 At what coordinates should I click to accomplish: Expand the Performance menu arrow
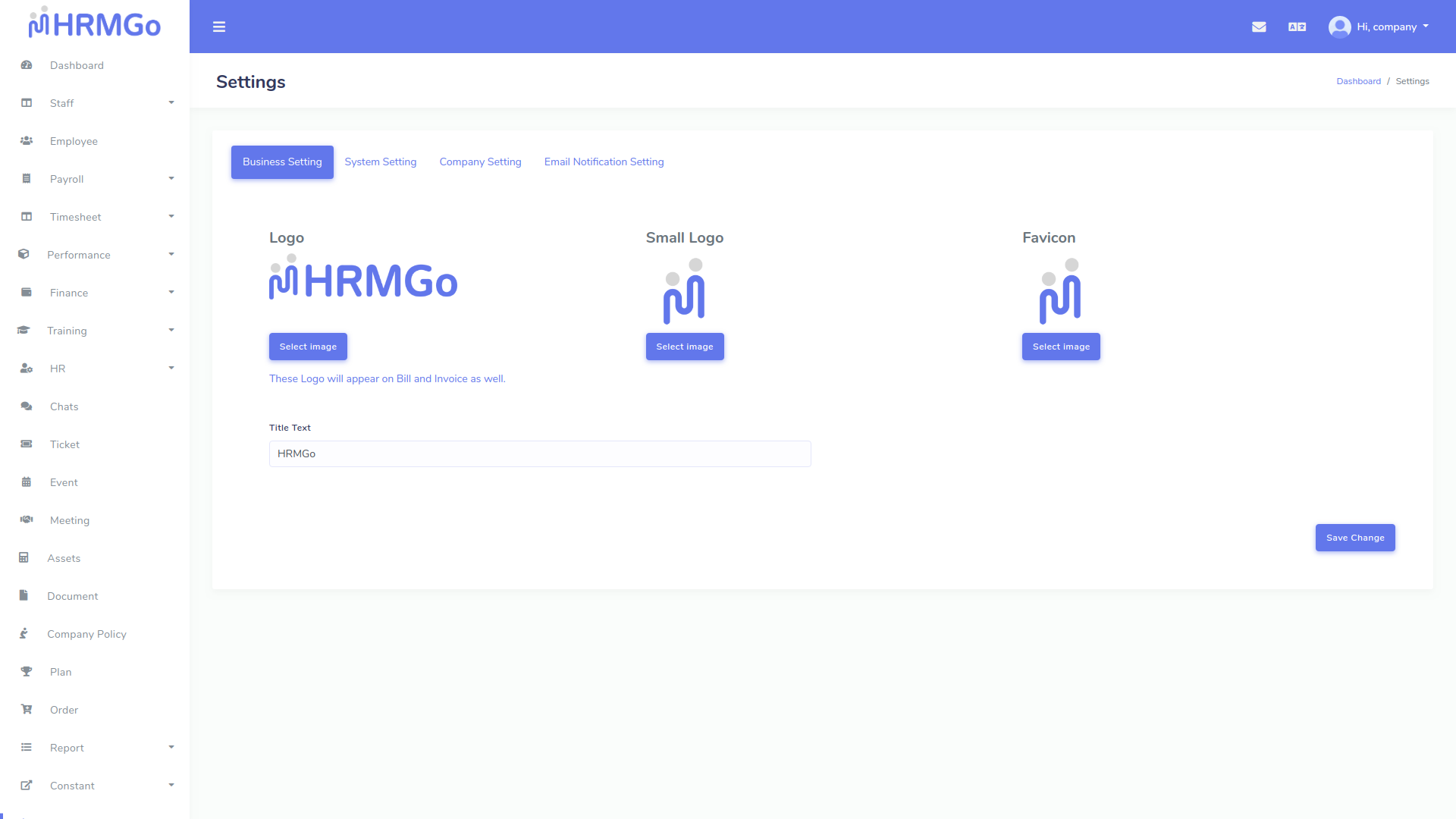tap(171, 254)
